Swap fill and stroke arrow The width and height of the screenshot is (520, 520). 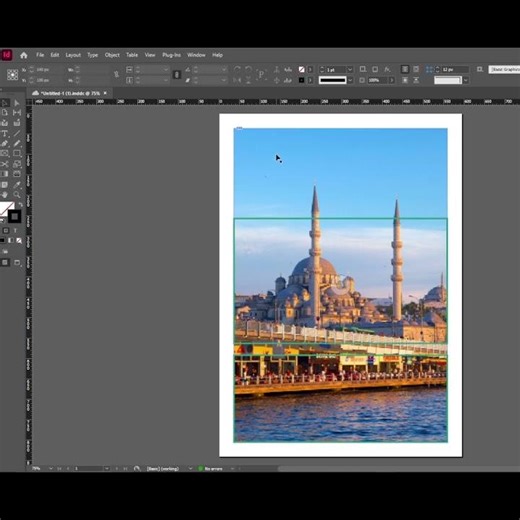tap(20, 205)
